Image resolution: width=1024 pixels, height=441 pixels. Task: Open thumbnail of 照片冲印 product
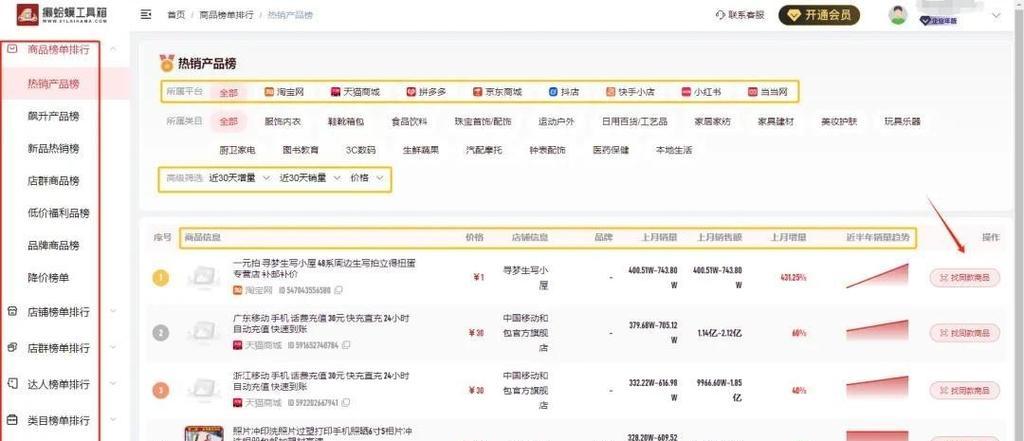tap(204, 433)
